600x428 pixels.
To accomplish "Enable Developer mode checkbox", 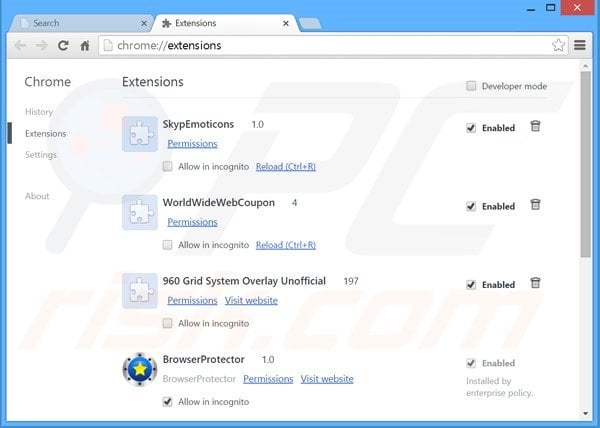I will (471, 86).
